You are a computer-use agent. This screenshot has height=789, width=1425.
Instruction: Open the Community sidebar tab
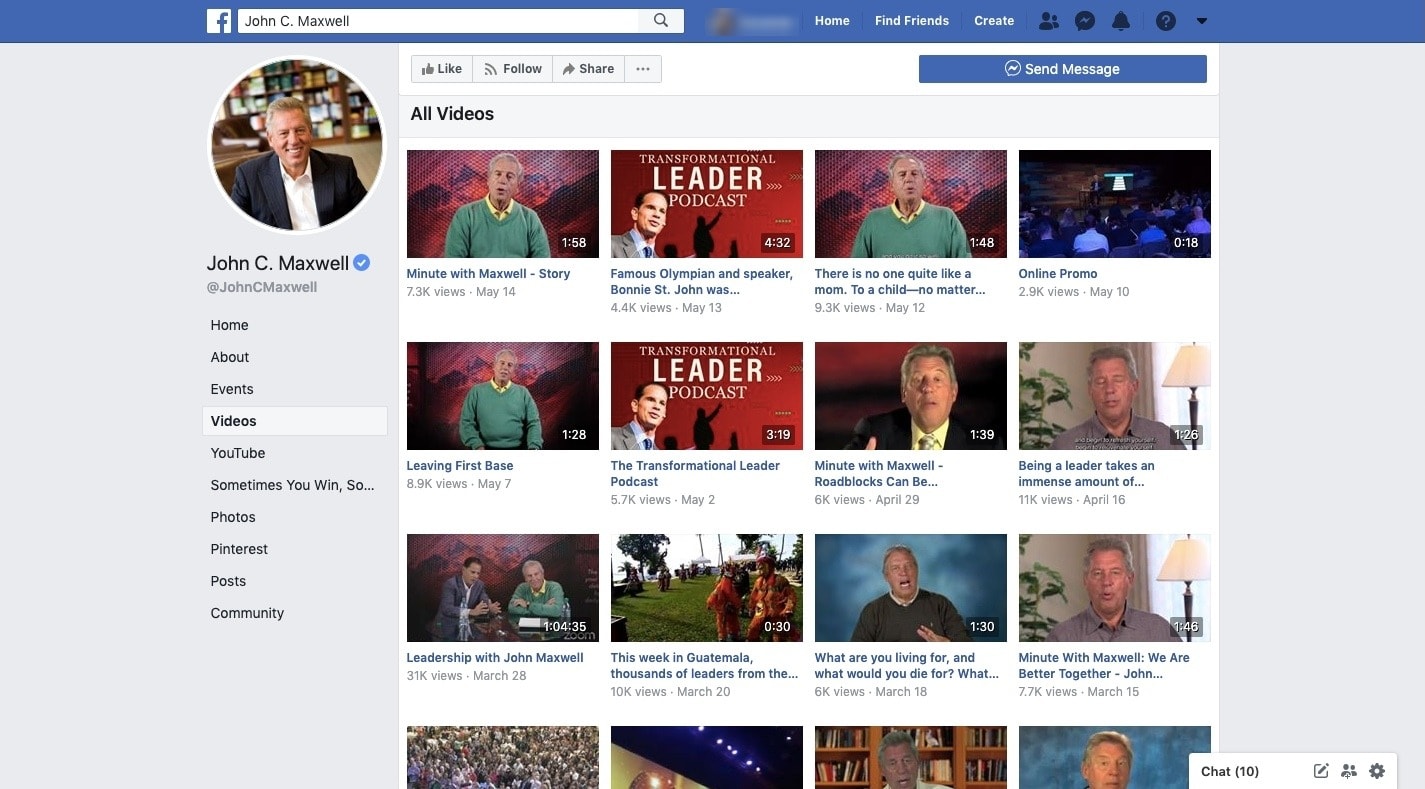click(x=247, y=613)
